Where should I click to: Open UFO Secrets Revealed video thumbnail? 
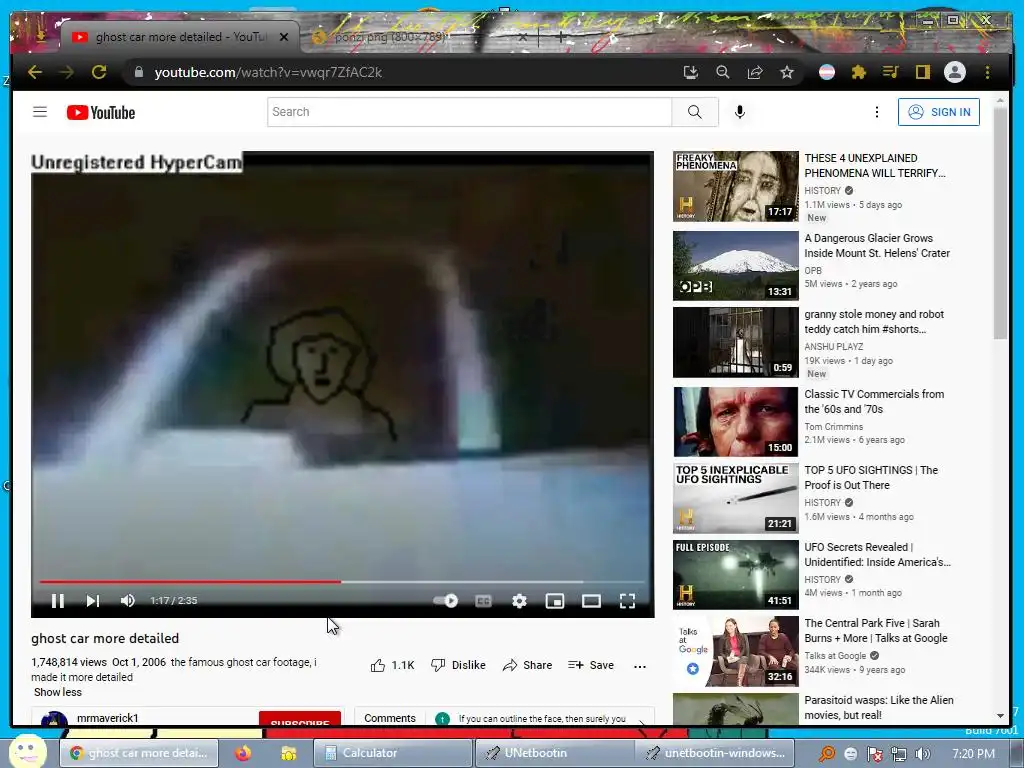(735, 575)
